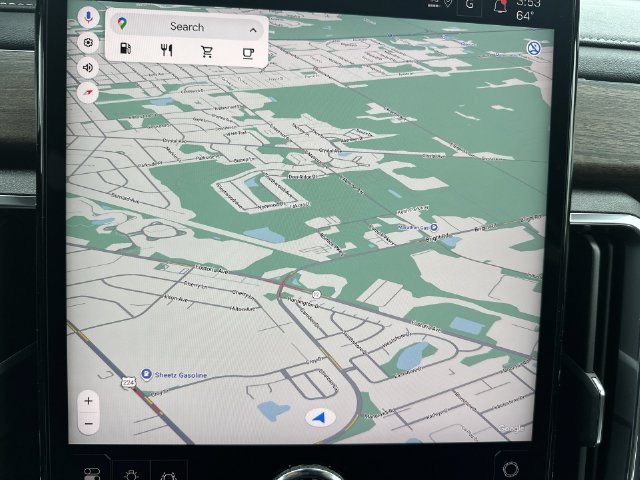This screenshot has width=640, height=480.
Task: Tap the Sheetz Gasoline label
Action: [181, 375]
